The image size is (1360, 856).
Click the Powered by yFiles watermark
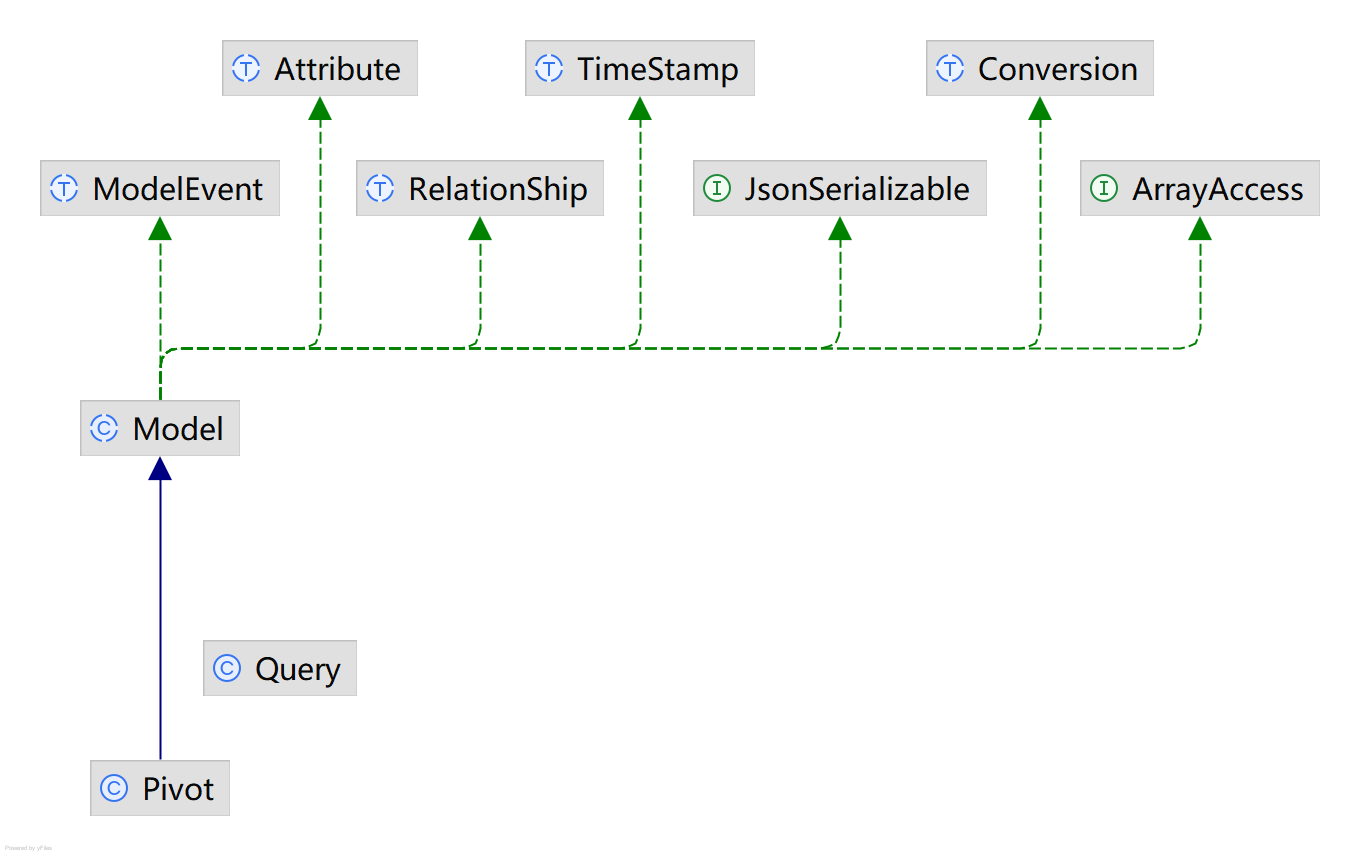pos(28,848)
